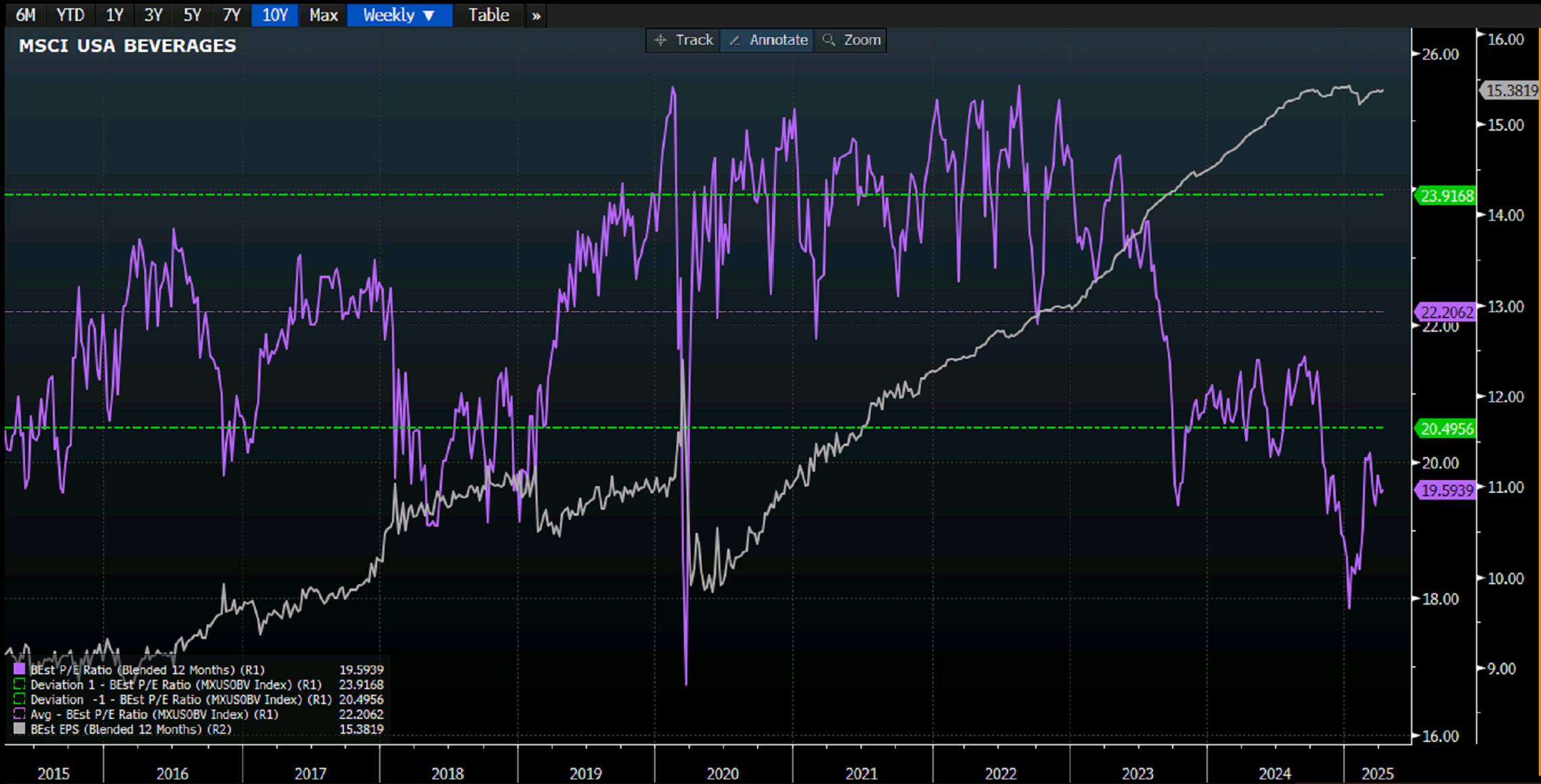Select the Avg - BEst P/E Ratio legend label
This screenshot has height=784, width=1541.
154,714
